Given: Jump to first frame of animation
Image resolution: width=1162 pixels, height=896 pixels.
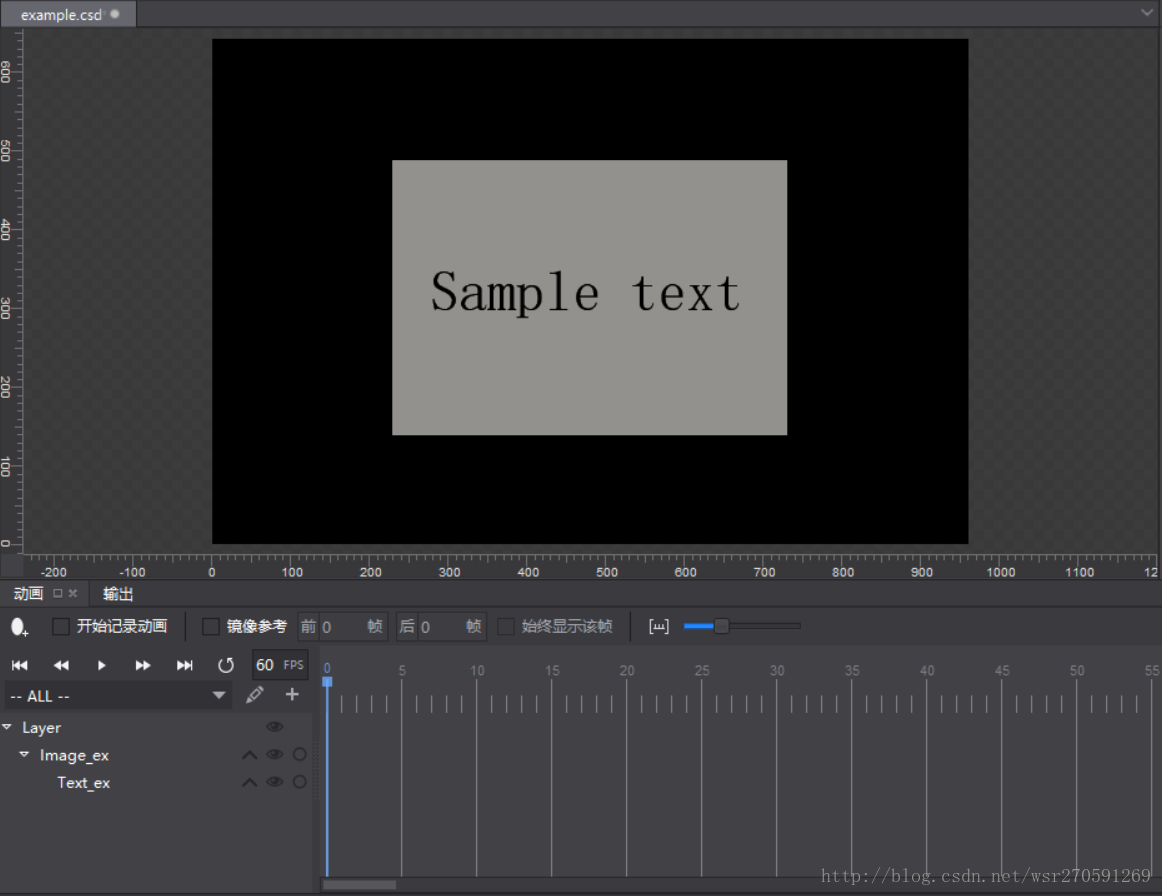Looking at the screenshot, I should [x=20, y=665].
